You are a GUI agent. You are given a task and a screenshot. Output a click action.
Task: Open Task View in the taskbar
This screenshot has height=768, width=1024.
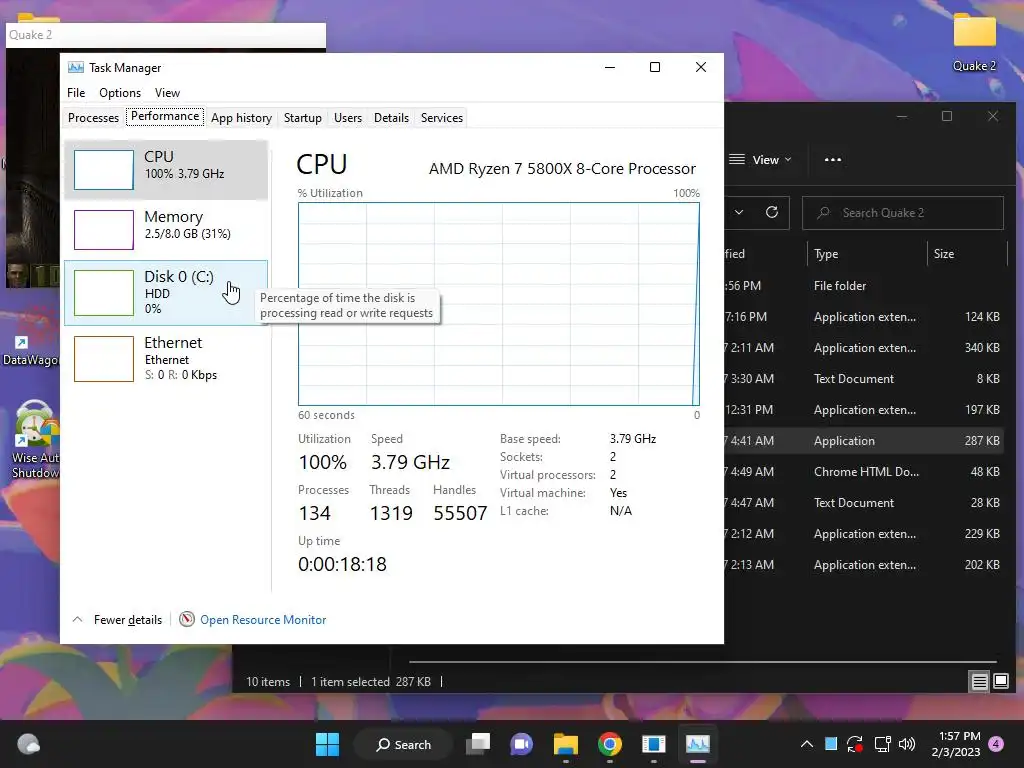coord(478,744)
